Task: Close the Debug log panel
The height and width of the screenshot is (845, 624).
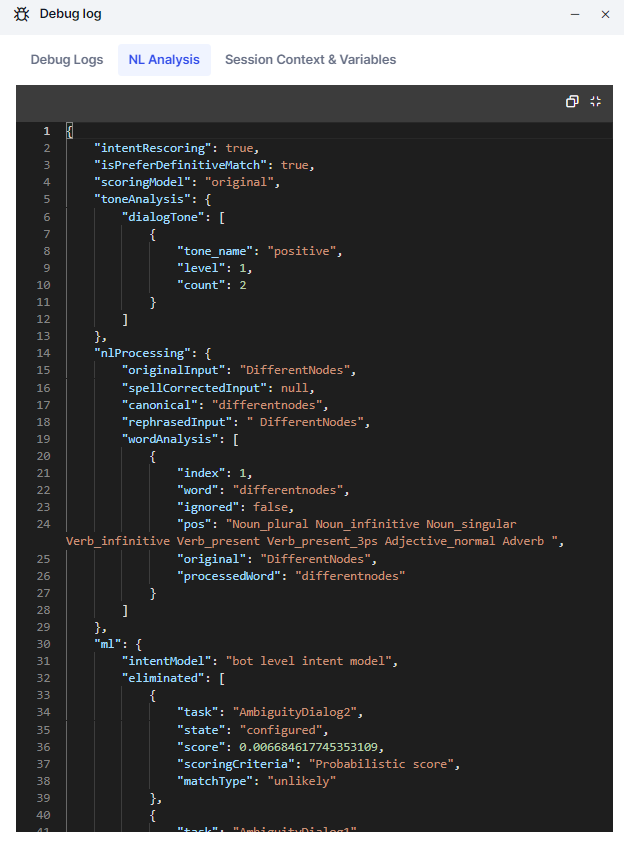Action: (605, 14)
